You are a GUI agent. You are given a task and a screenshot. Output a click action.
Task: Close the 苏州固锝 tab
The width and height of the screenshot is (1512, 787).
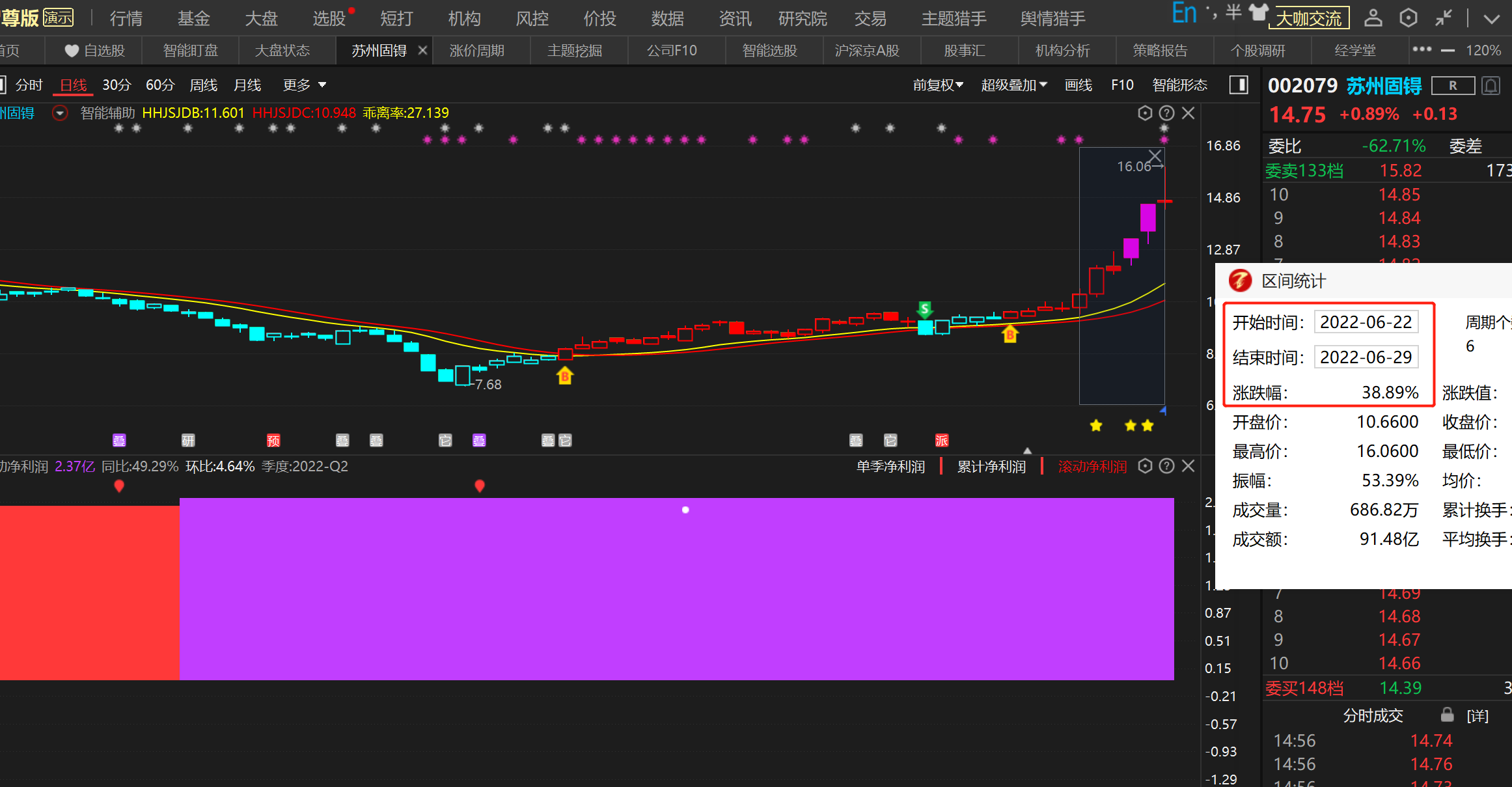pyautogui.click(x=422, y=50)
